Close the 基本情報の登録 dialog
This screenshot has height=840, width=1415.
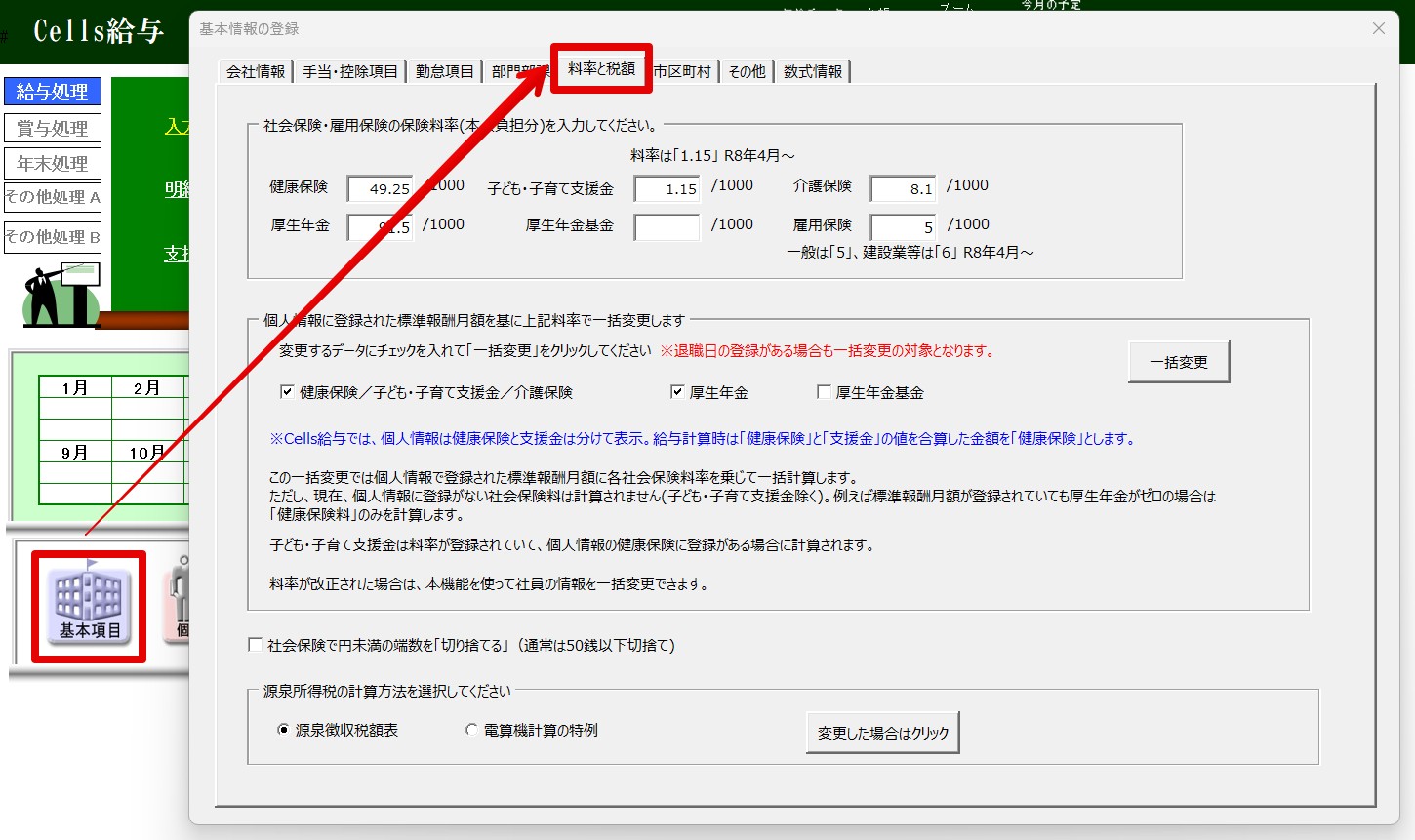click(1378, 29)
